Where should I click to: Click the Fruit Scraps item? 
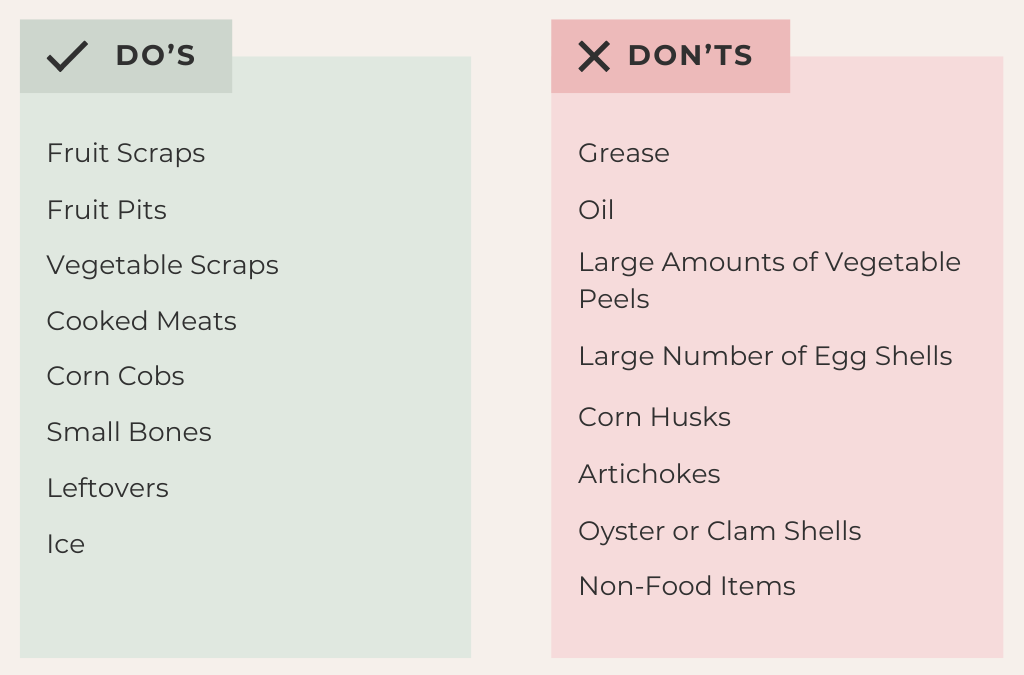tap(126, 153)
